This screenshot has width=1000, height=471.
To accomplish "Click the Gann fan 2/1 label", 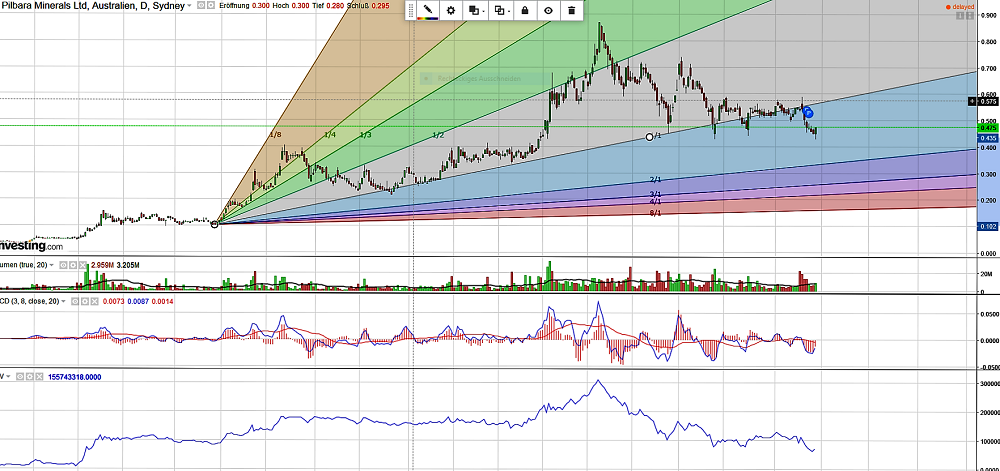I will click(x=656, y=180).
